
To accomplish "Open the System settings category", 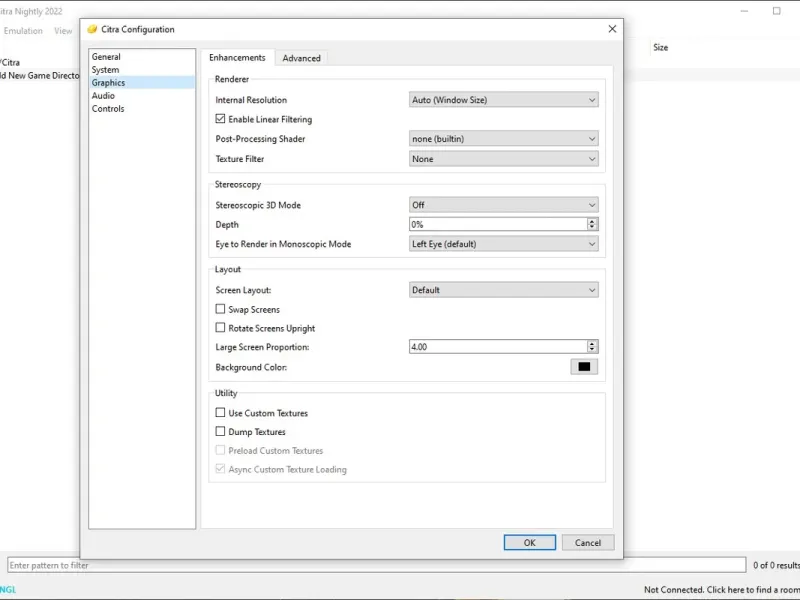I will [x=142, y=70].
